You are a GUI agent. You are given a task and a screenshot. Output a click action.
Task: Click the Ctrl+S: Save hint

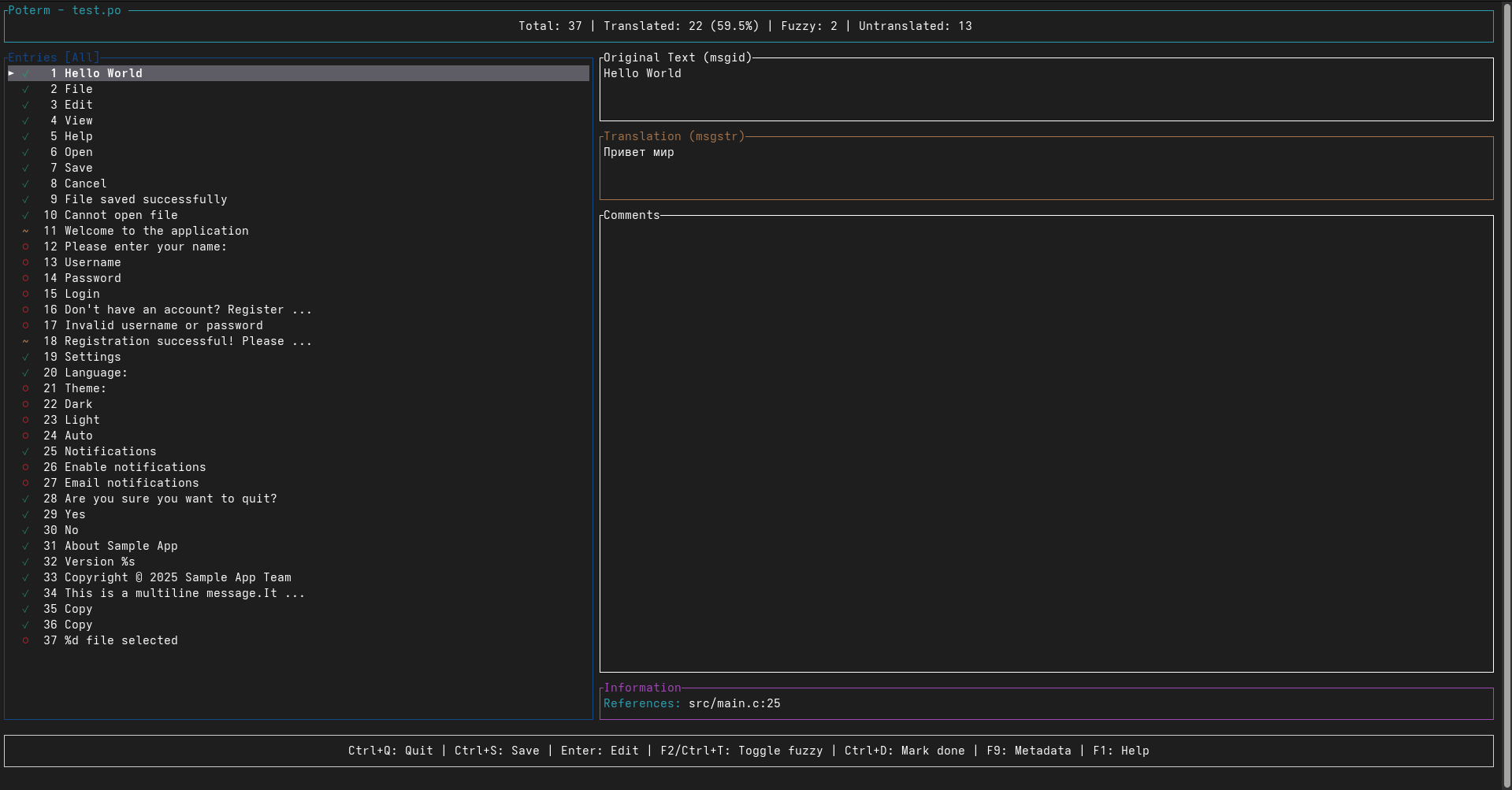(497, 751)
